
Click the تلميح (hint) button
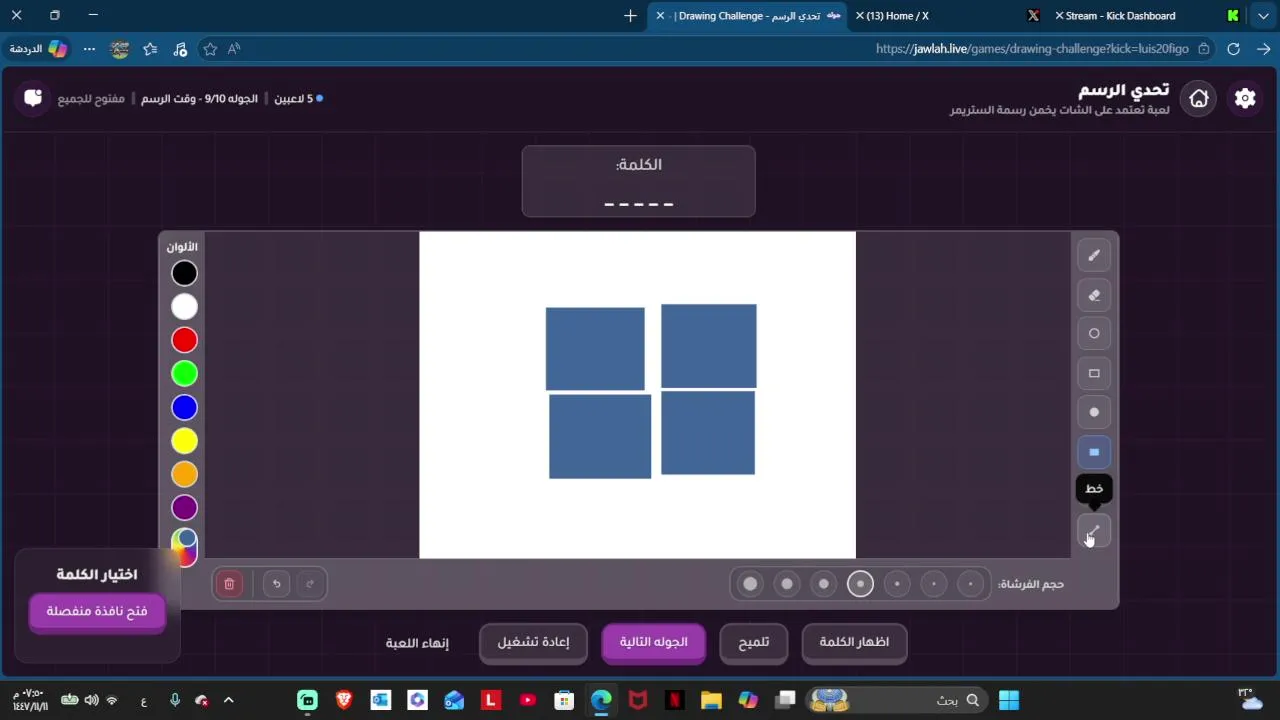point(753,642)
